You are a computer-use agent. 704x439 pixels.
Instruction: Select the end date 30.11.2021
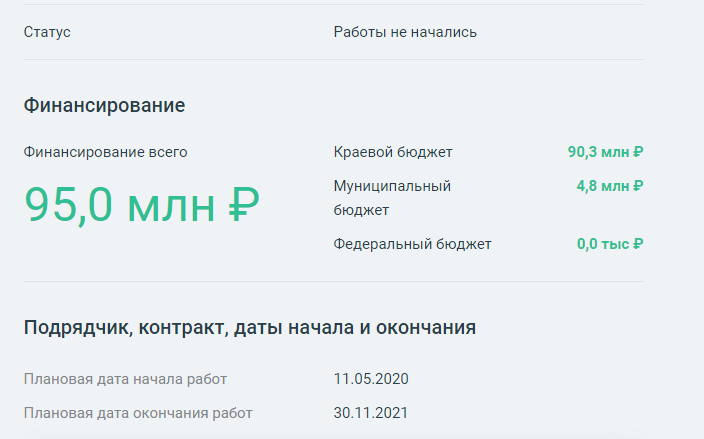[371, 412]
